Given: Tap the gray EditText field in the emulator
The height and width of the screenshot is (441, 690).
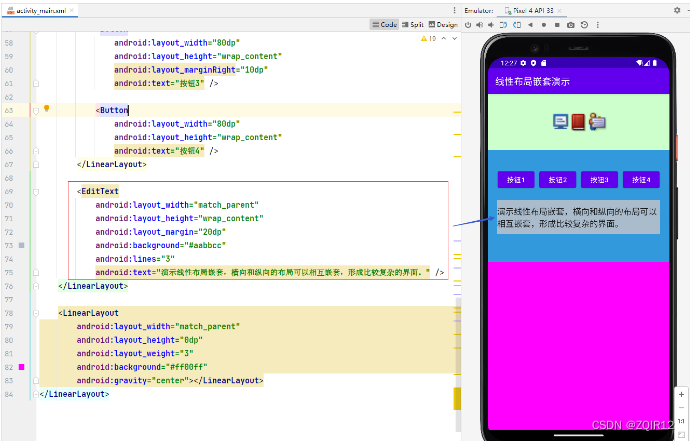Looking at the screenshot, I should [x=578, y=217].
